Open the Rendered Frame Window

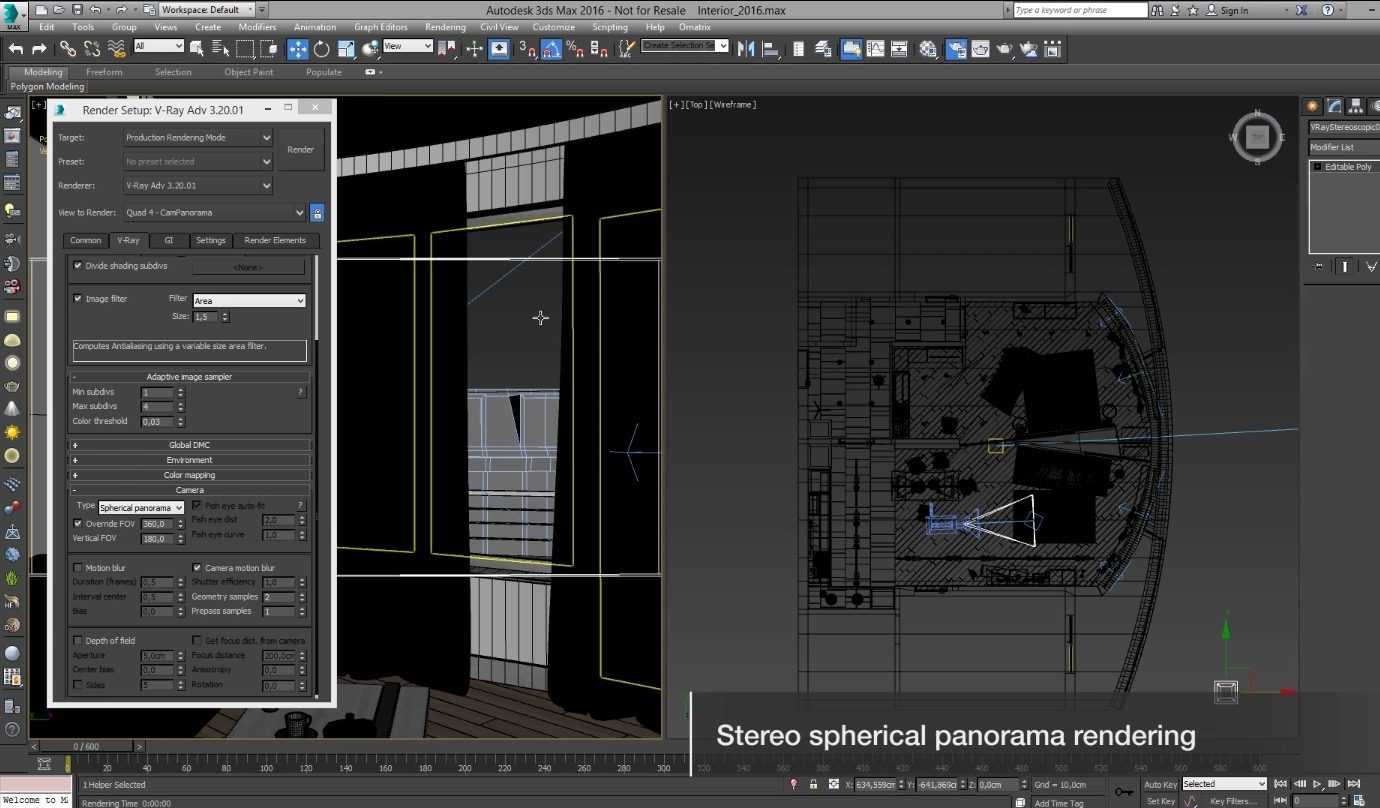click(981, 48)
